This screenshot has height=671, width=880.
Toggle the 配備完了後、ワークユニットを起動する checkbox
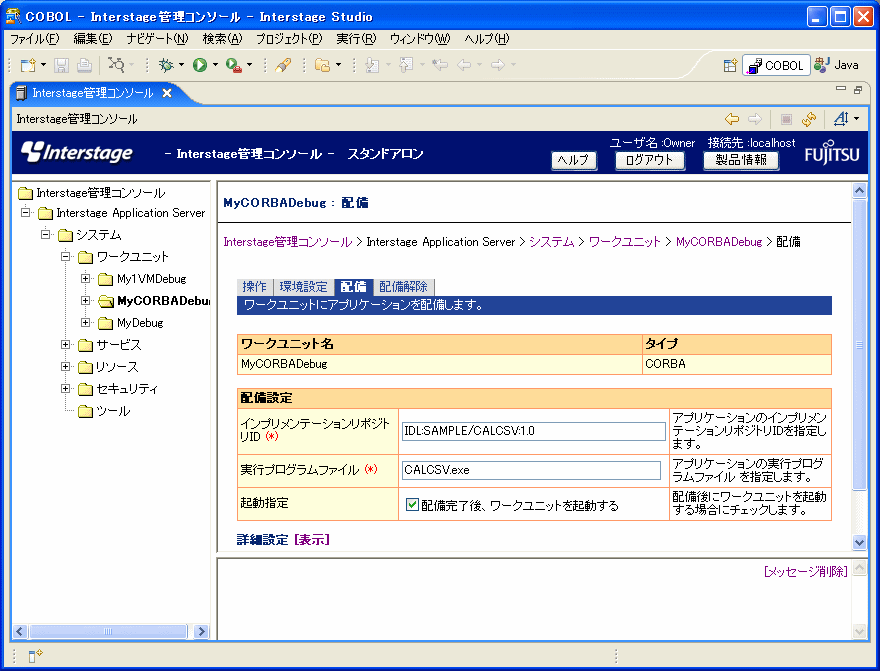[x=412, y=504]
